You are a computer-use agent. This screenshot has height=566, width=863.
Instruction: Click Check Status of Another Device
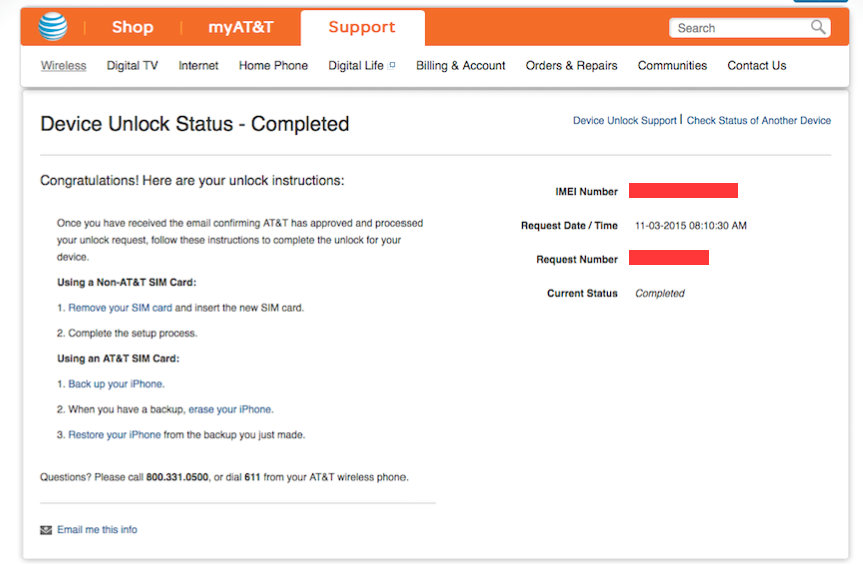(758, 121)
